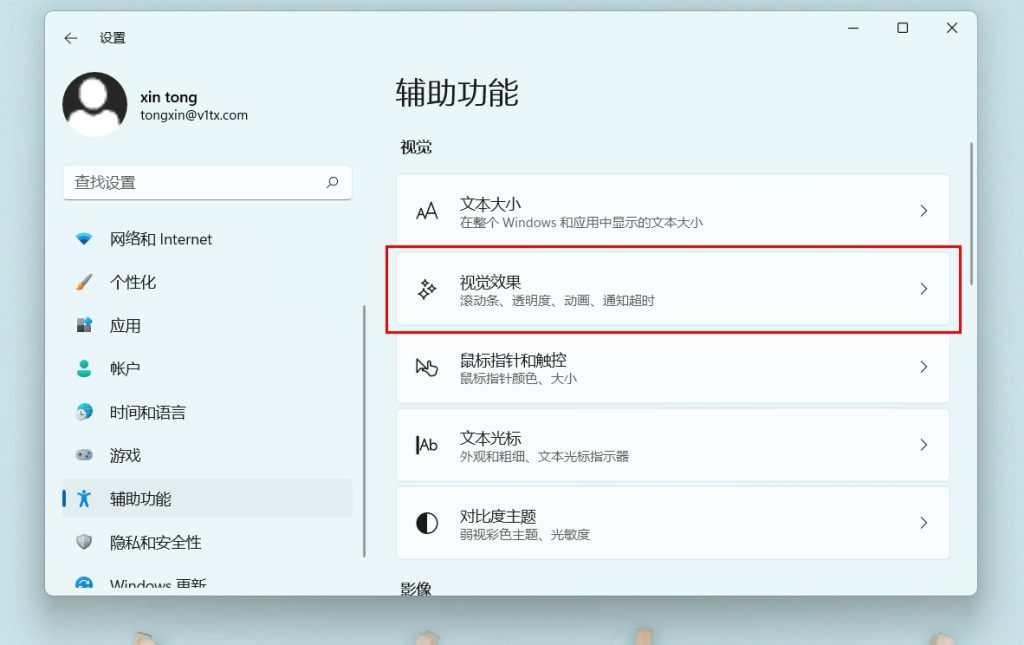The width and height of the screenshot is (1024, 645).
Task: Click the search magnifier icon
Action: tap(332, 182)
